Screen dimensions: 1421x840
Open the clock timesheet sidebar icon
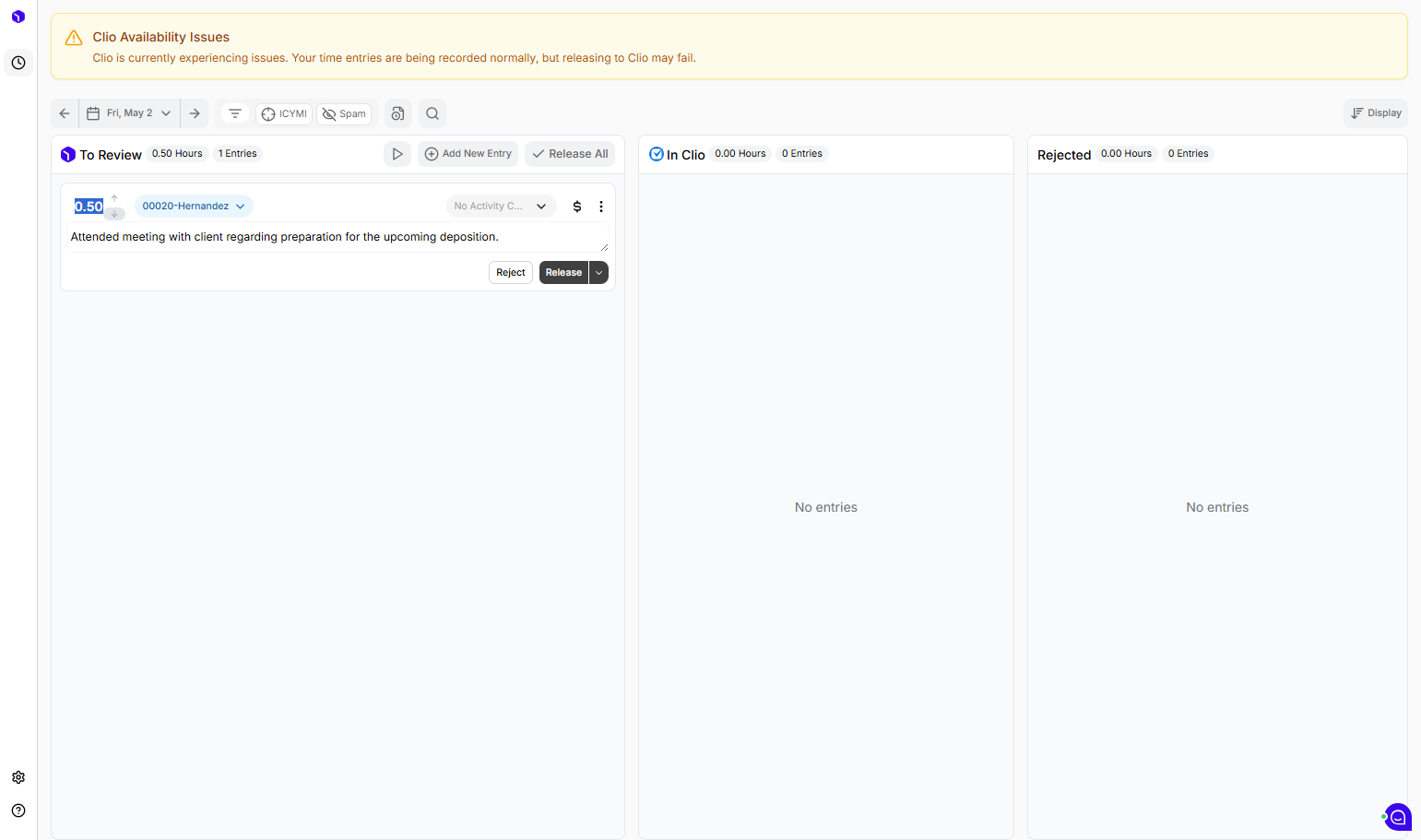(x=18, y=63)
